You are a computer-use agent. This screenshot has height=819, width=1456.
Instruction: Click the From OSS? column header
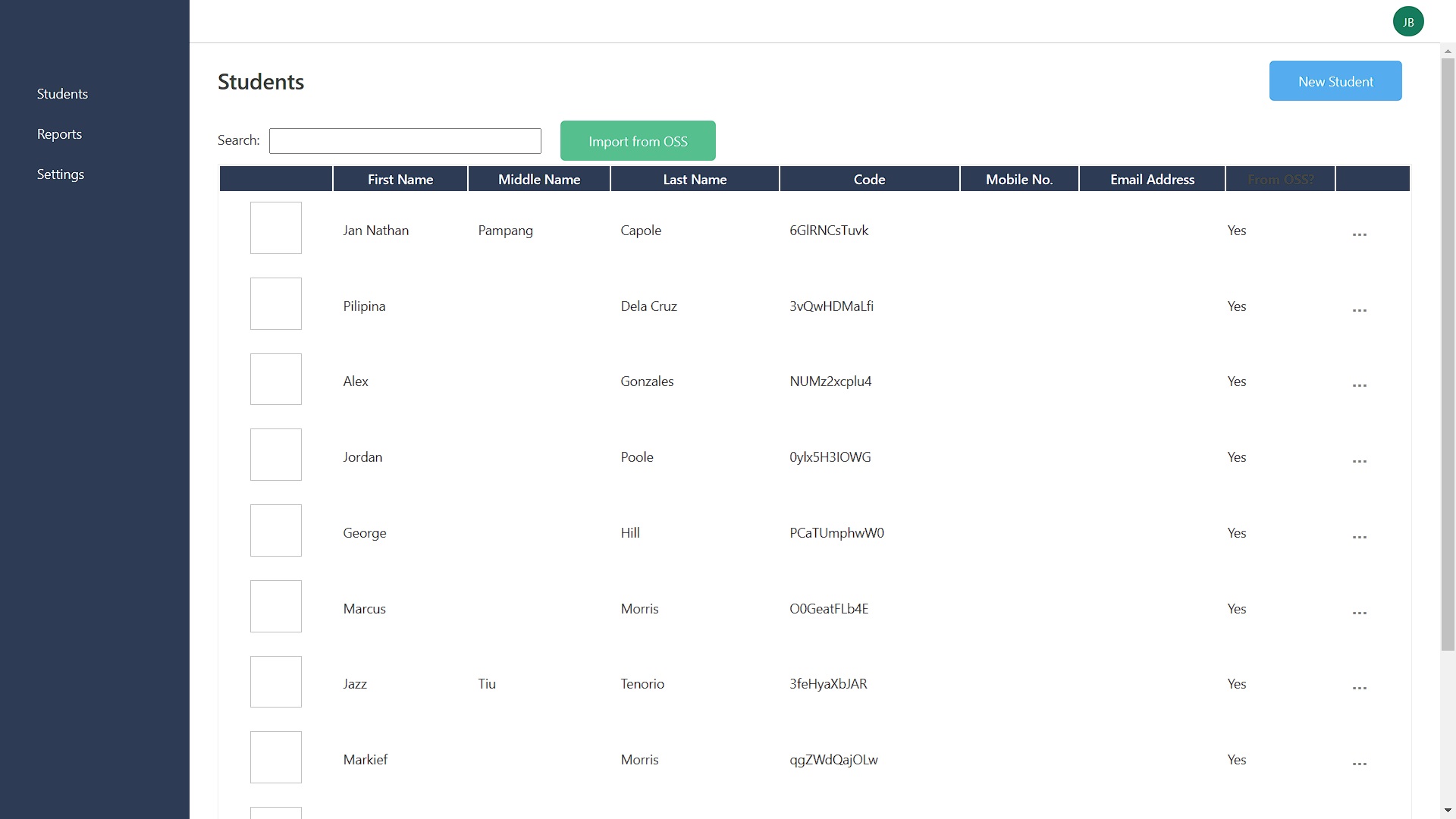point(1280,180)
